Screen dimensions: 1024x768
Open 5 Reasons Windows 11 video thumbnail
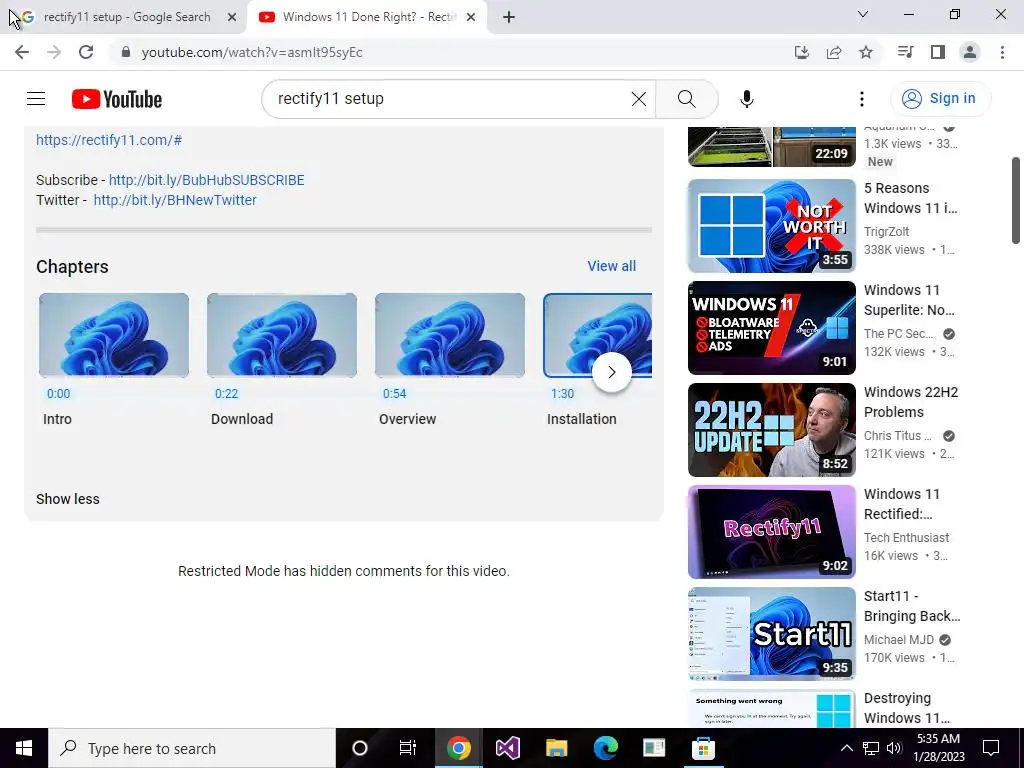click(771, 226)
